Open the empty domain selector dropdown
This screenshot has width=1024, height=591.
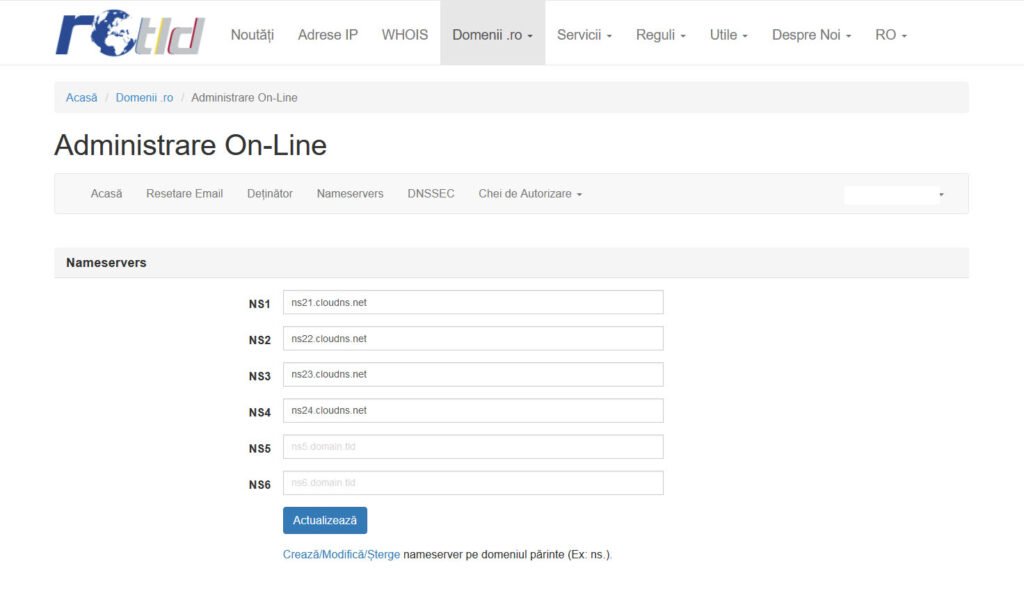point(895,194)
